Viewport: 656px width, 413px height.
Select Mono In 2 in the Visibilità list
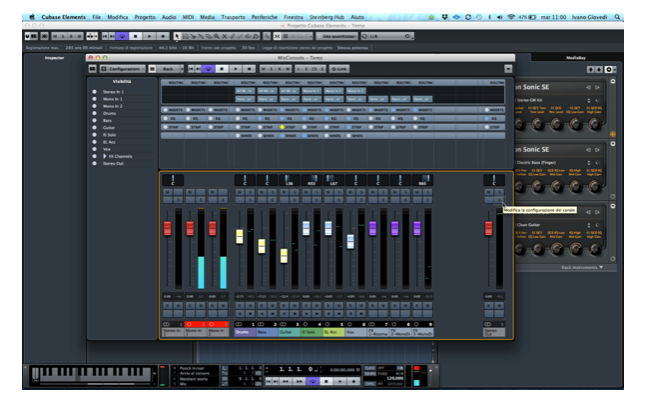tap(113, 106)
